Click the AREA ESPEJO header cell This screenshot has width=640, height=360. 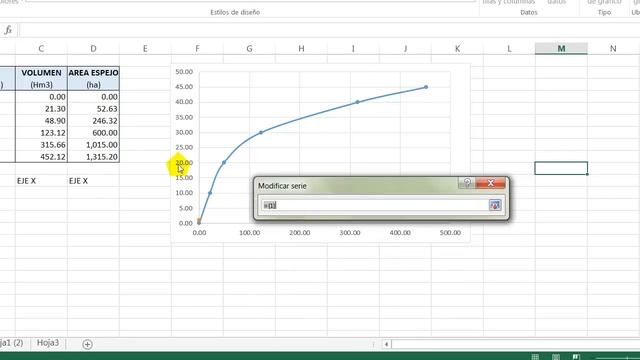93,73
